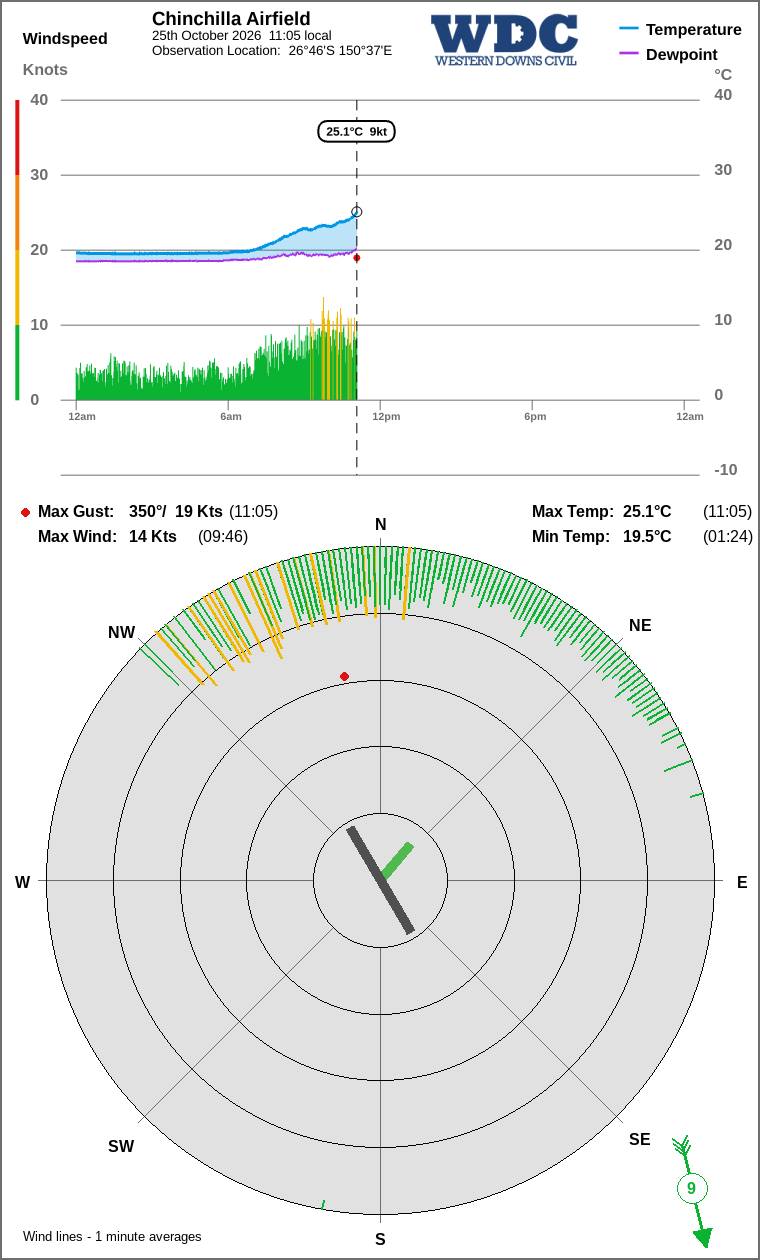Click the Min Temp value 19.5°C

coord(647,537)
